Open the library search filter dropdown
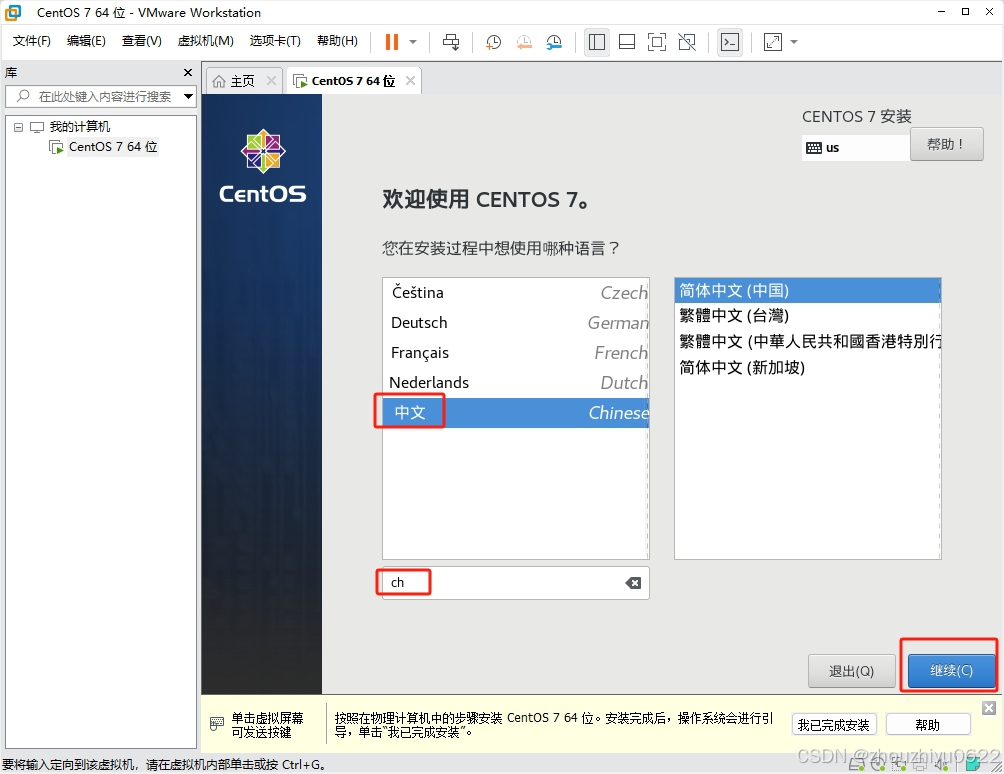The height and width of the screenshot is (774, 1004). point(188,97)
